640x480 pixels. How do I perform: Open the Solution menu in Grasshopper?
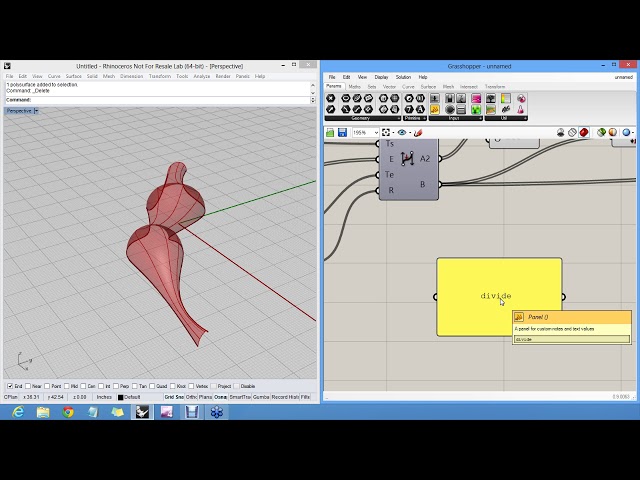tap(403, 77)
